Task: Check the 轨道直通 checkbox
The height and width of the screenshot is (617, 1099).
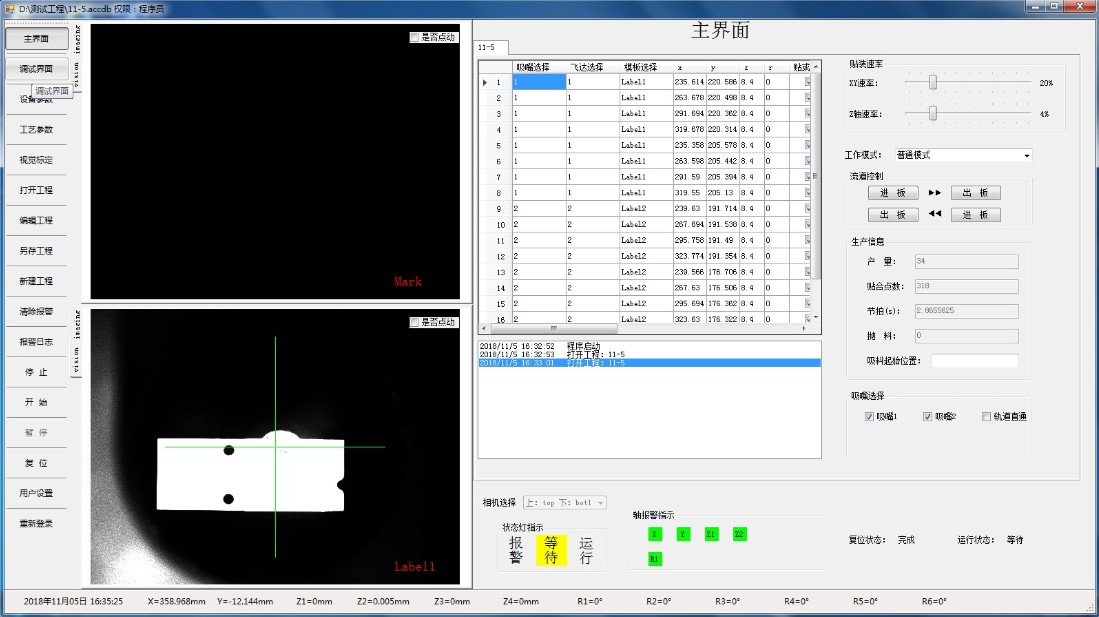Action: 986,416
